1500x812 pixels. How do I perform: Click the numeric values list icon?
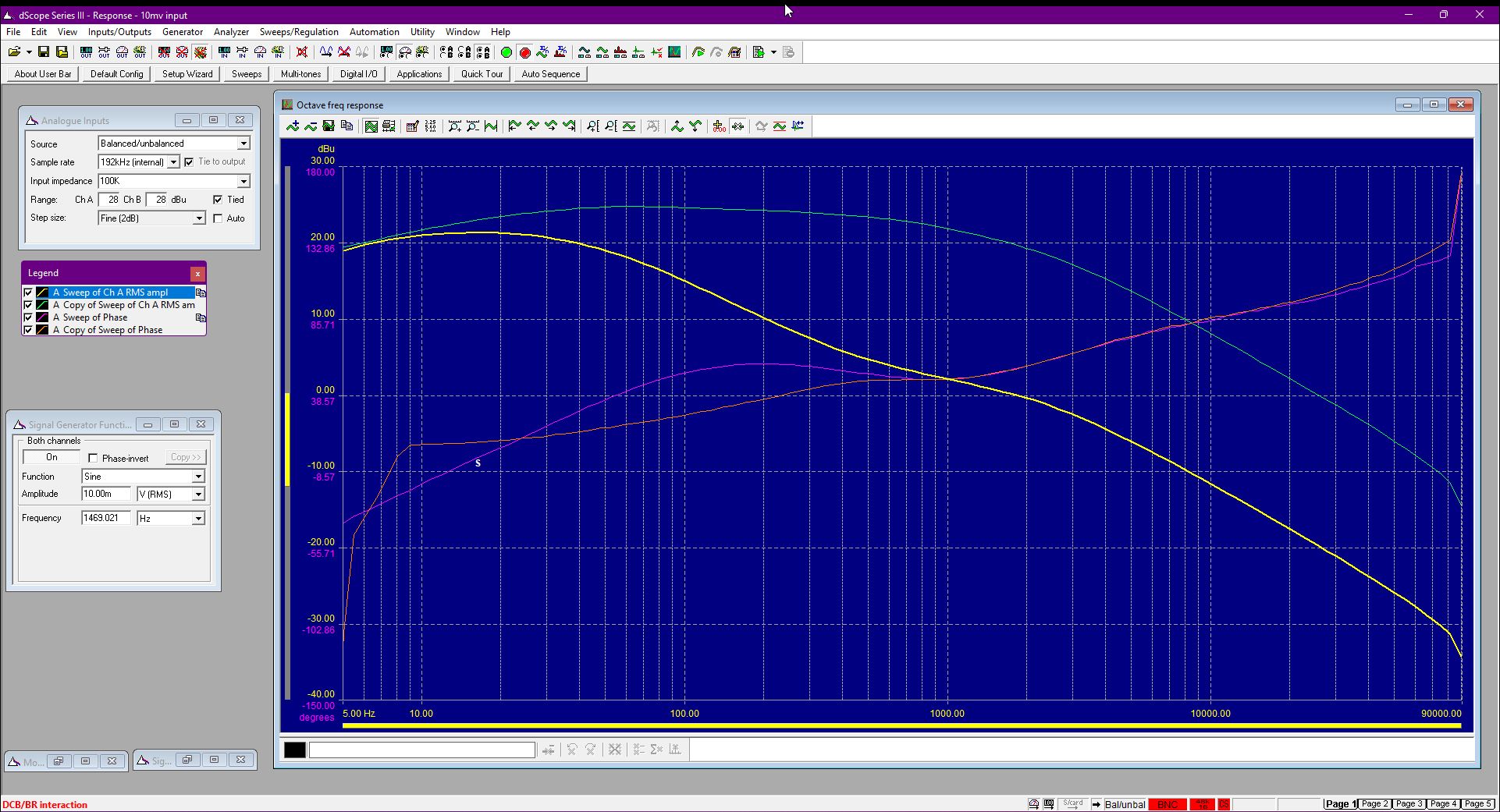(x=430, y=126)
